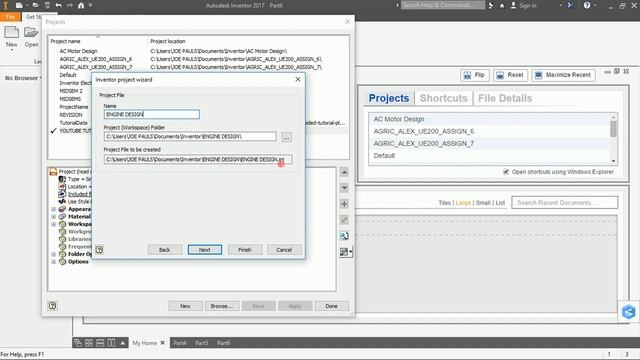640x360 pixels.
Task: Expand the Workspace tree node
Action: coord(53,224)
